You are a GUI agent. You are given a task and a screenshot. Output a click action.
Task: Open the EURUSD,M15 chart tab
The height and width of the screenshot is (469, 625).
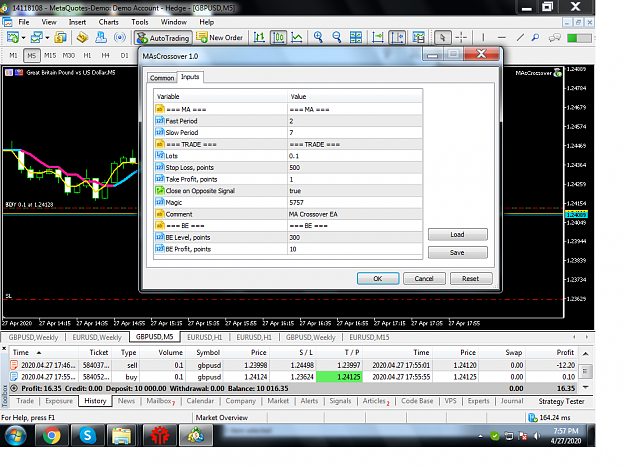pos(369,337)
